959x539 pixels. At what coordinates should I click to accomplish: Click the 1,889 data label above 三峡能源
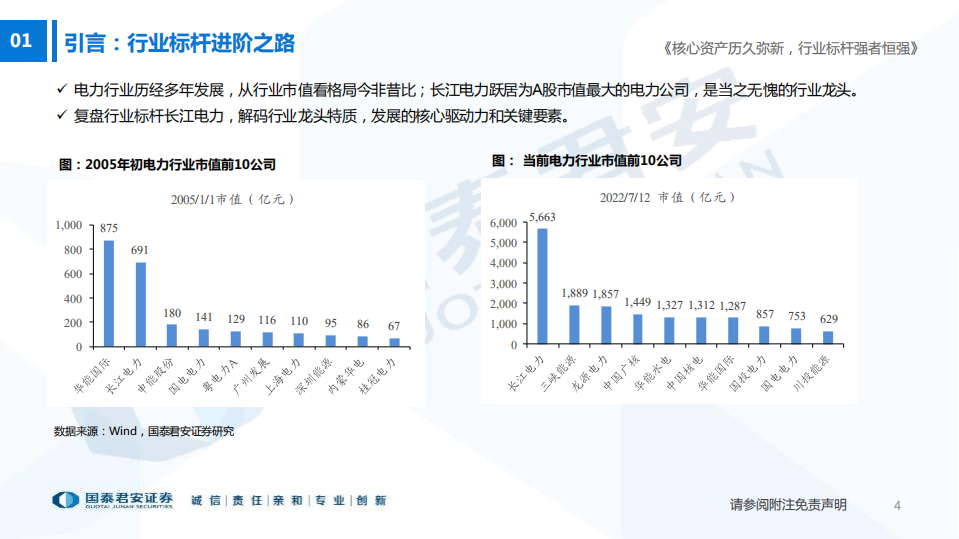point(574,294)
